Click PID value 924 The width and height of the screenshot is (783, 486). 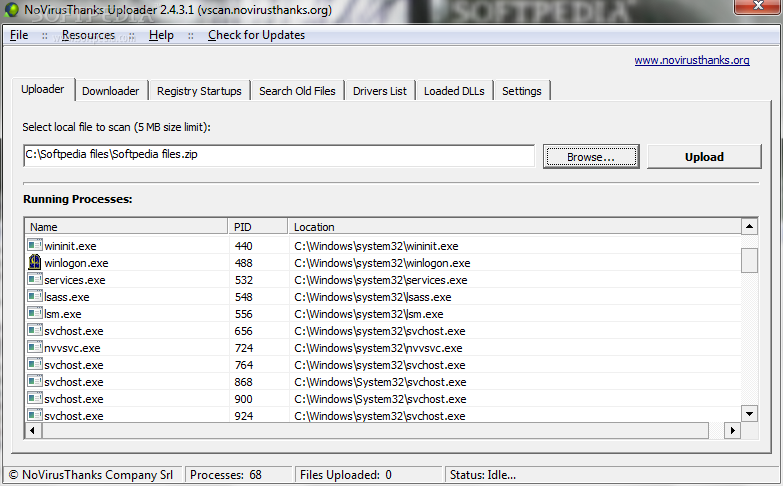coord(244,416)
